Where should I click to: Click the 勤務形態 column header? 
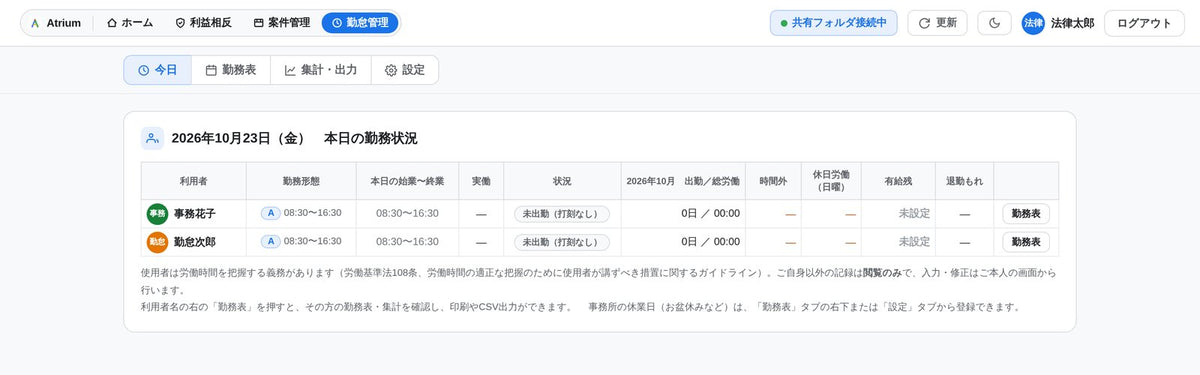301,181
